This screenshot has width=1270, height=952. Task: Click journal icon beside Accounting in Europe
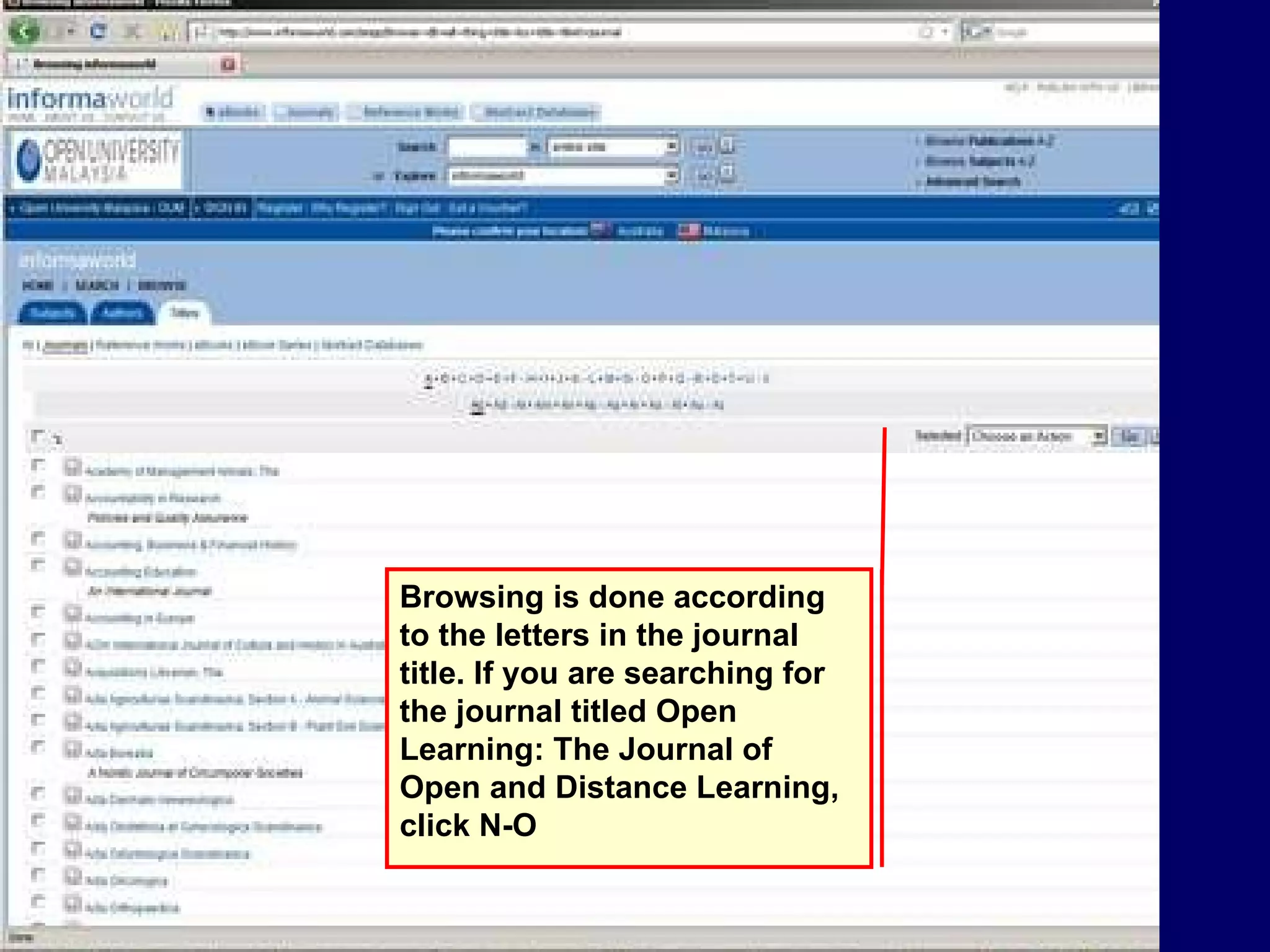73,614
